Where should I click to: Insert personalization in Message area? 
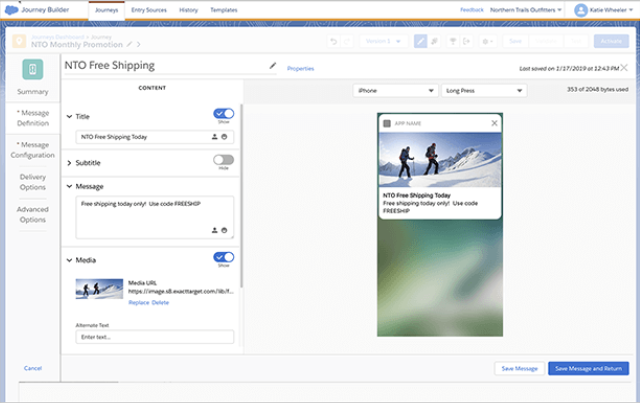click(215, 230)
